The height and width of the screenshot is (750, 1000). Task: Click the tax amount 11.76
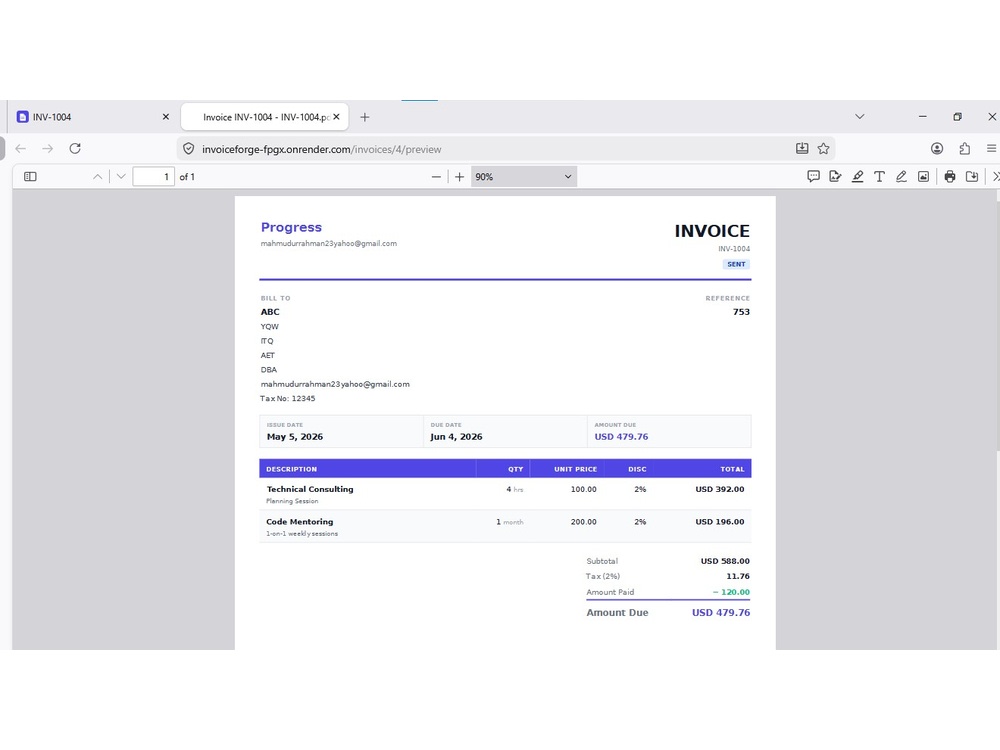point(738,576)
